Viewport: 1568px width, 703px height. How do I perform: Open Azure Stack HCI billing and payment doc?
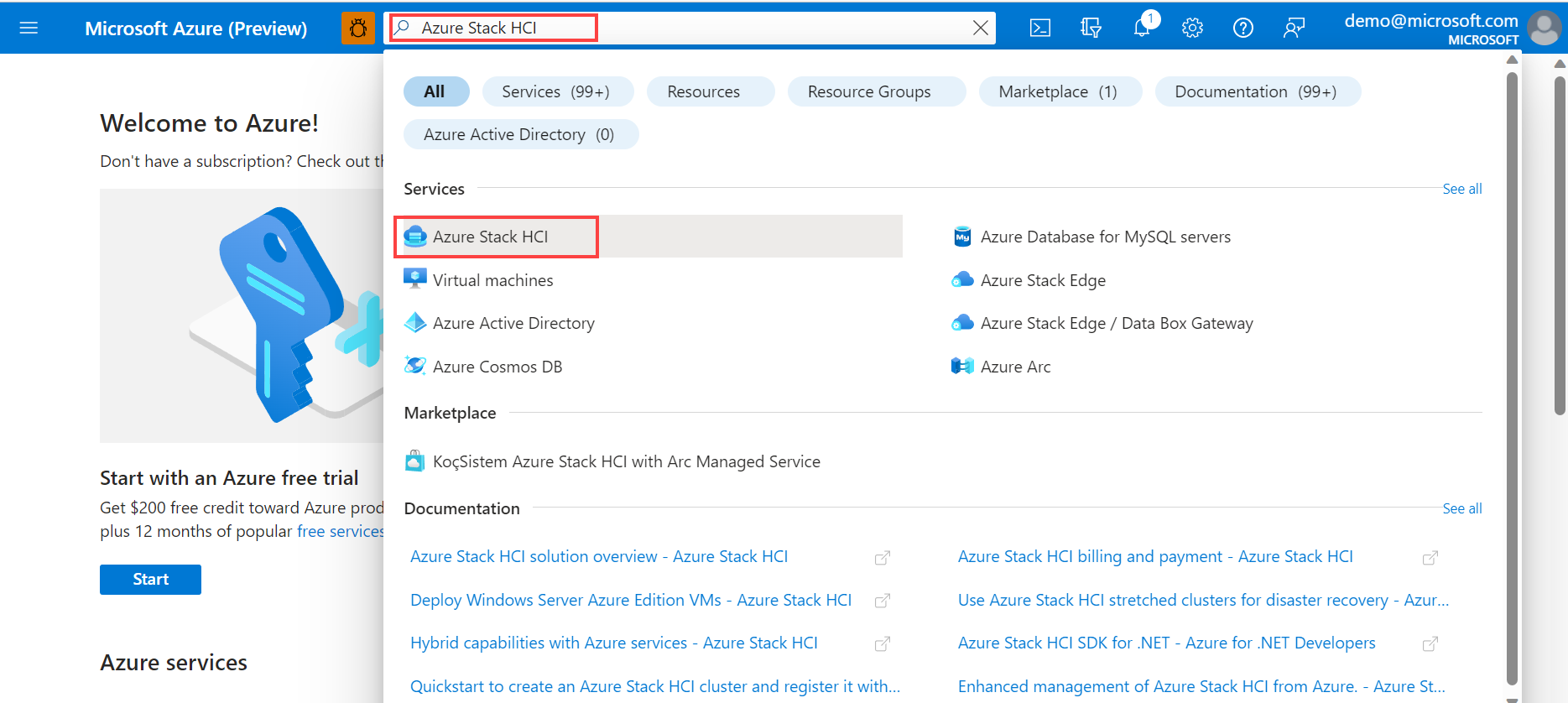(1155, 556)
